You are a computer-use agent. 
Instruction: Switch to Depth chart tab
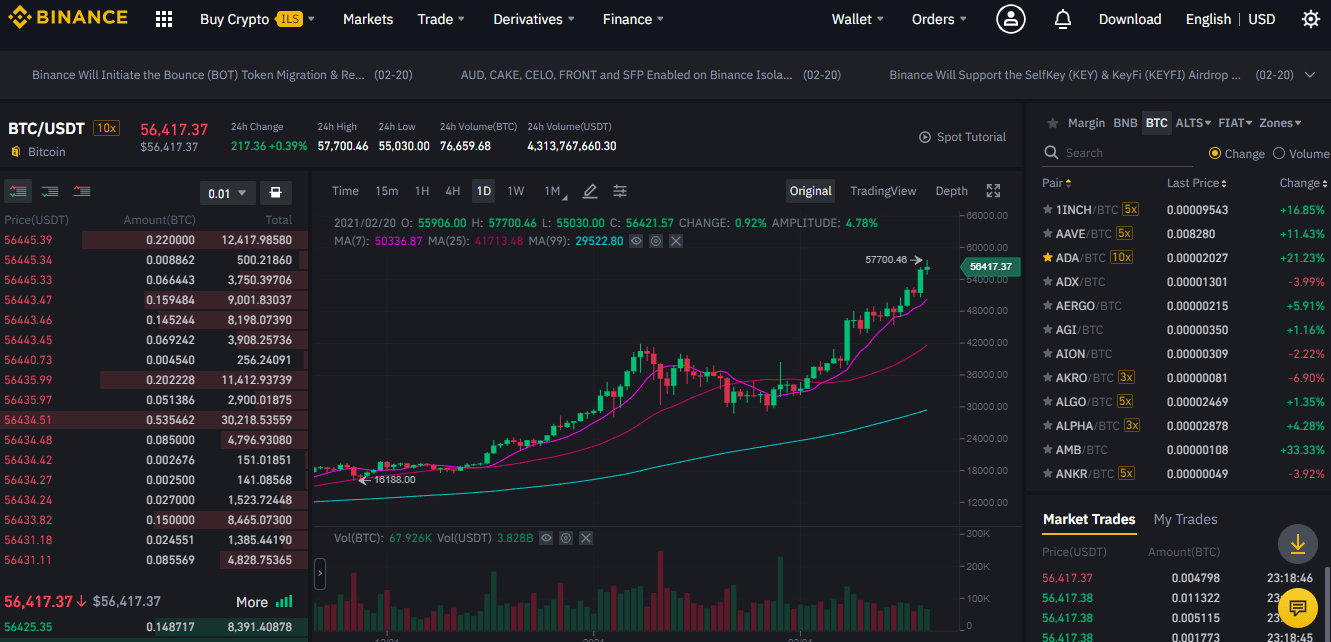click(x=951, y=191)
